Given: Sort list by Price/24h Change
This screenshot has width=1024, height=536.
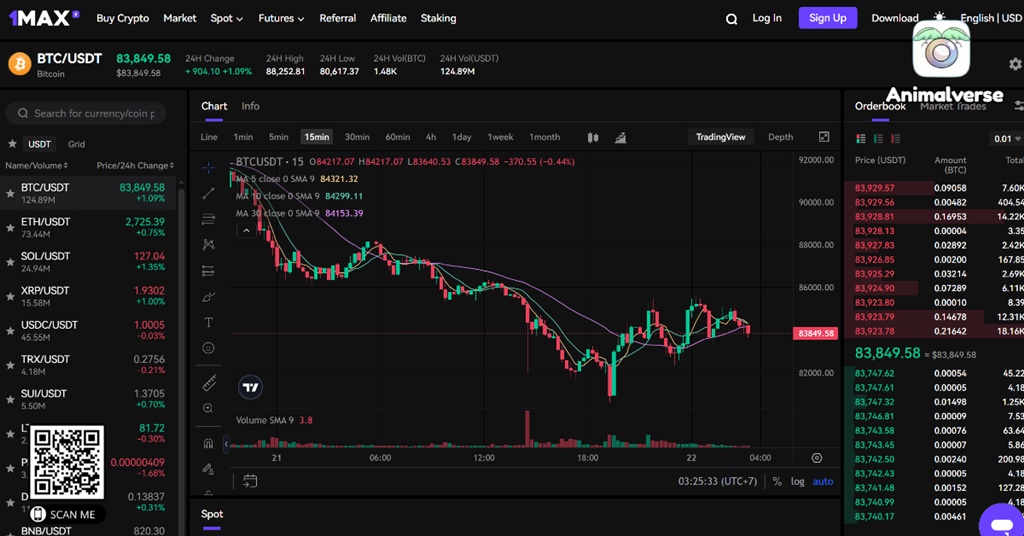Looking at the screenshot, I should (135, 165).
